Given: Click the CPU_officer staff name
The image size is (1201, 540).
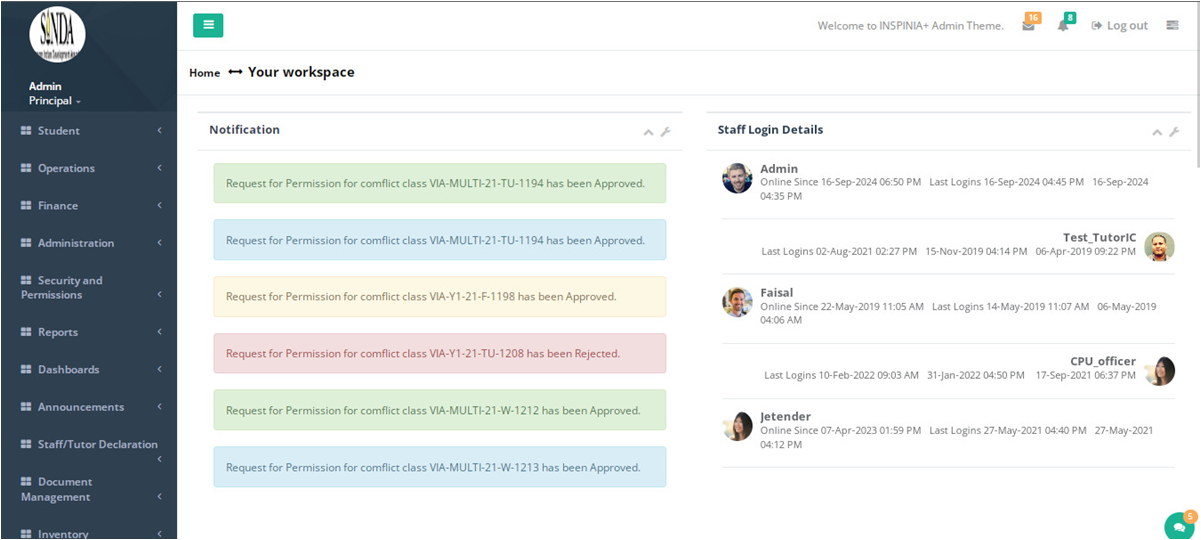Looking at the screenshot, I should click(x=1103, y=362).
